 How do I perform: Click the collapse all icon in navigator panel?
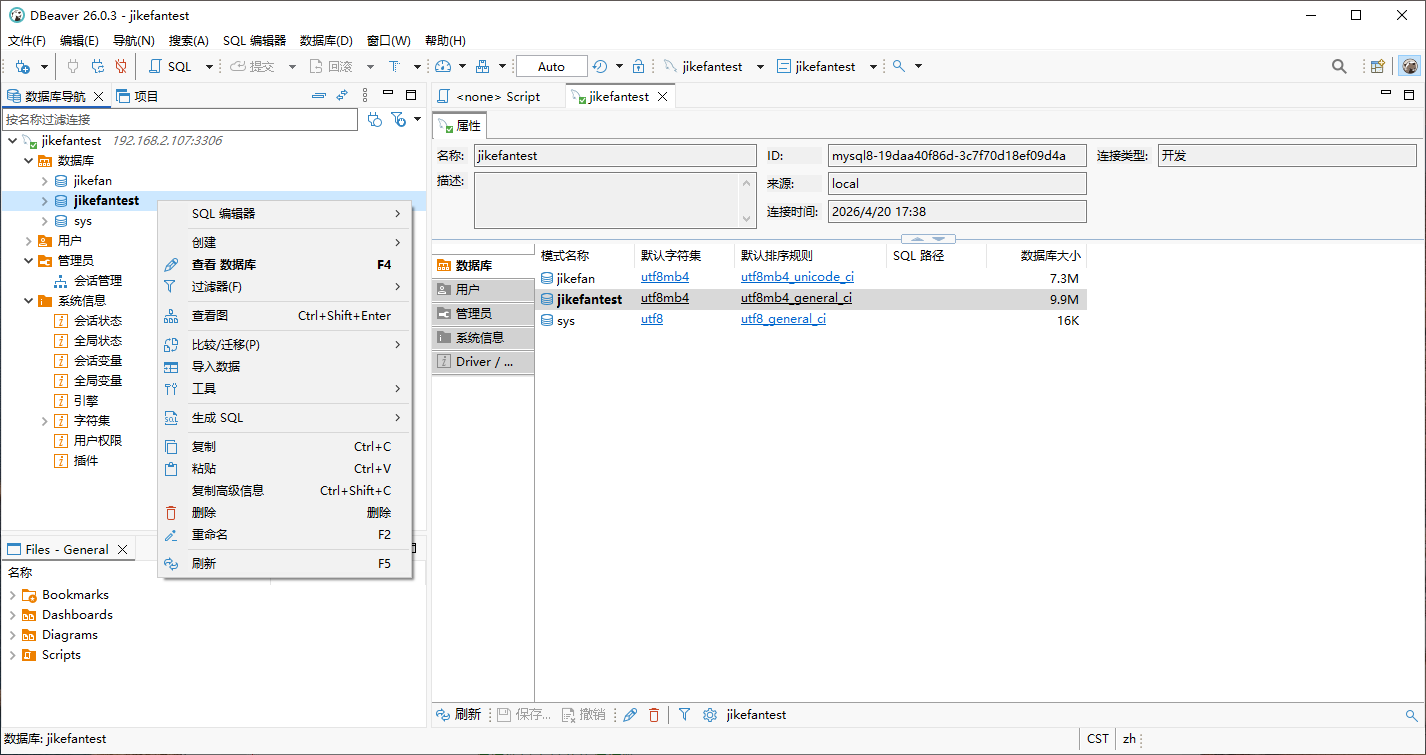click(318, 96)
